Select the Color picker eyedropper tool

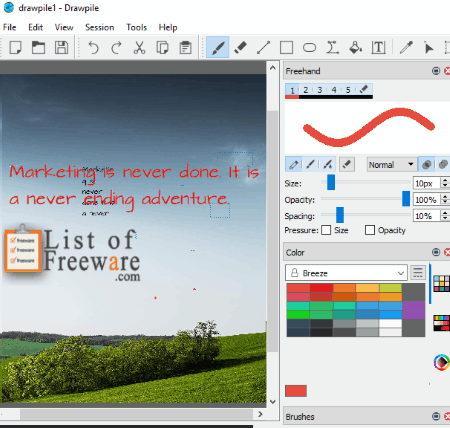click(406, 47)
